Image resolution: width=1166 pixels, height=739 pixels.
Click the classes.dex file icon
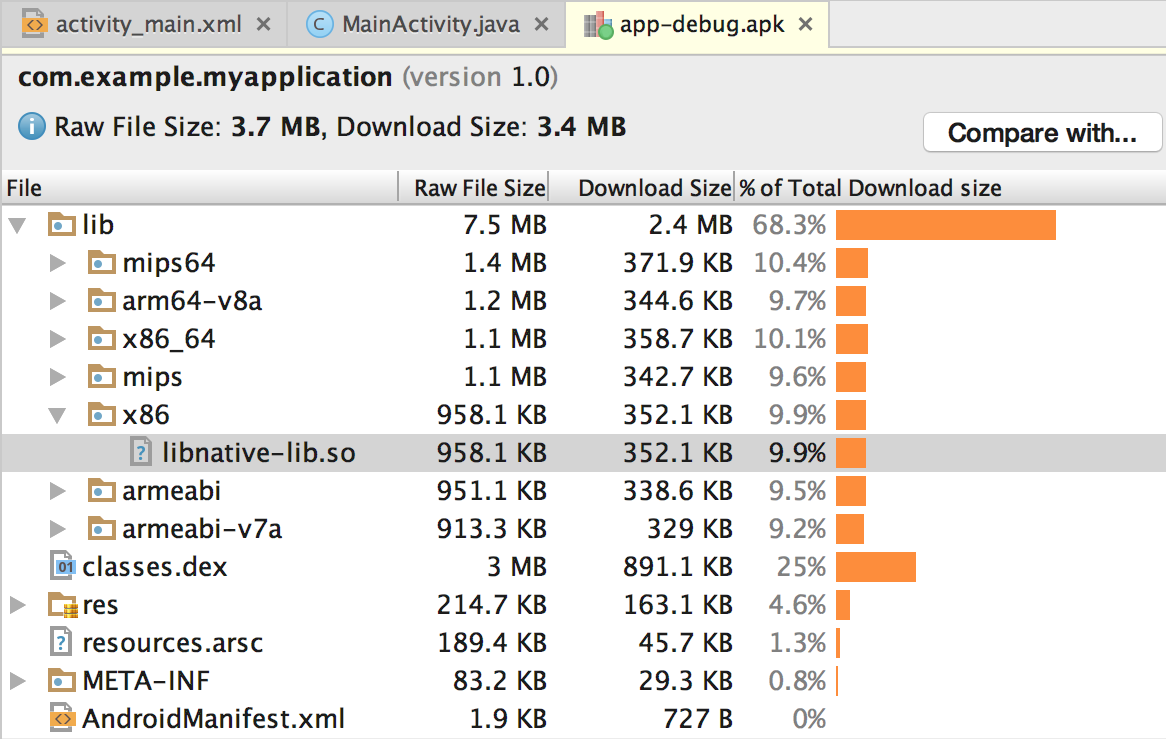tap(63, 567)
